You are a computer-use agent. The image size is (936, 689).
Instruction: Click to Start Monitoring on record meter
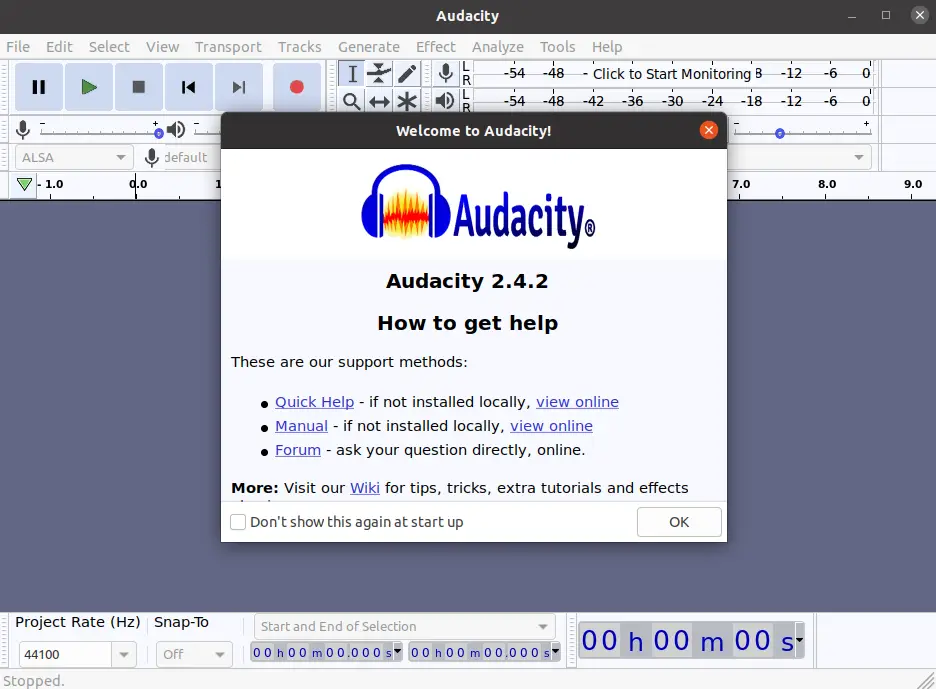pyautogui.click(x=672, y=73)
